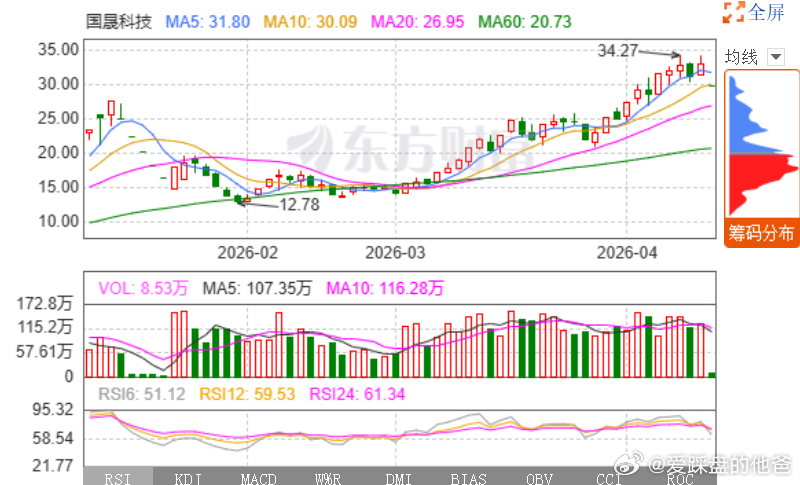Click the 35.00 price axis label

(59, 49)
